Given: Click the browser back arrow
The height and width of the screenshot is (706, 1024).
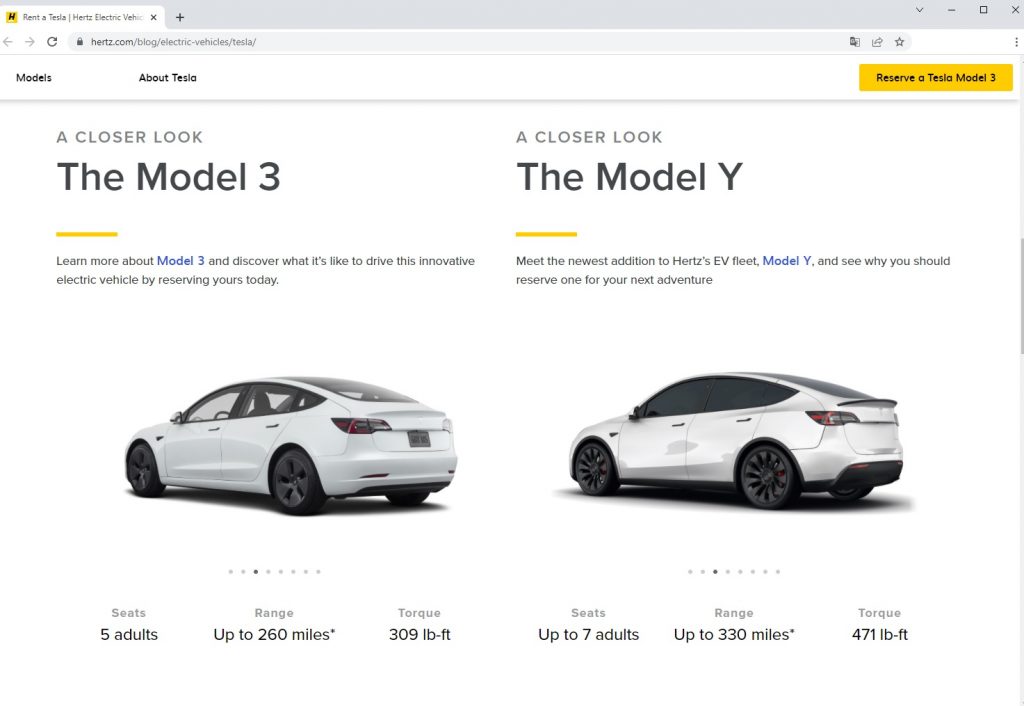Looking at the screenshot, I should [9, 42].
